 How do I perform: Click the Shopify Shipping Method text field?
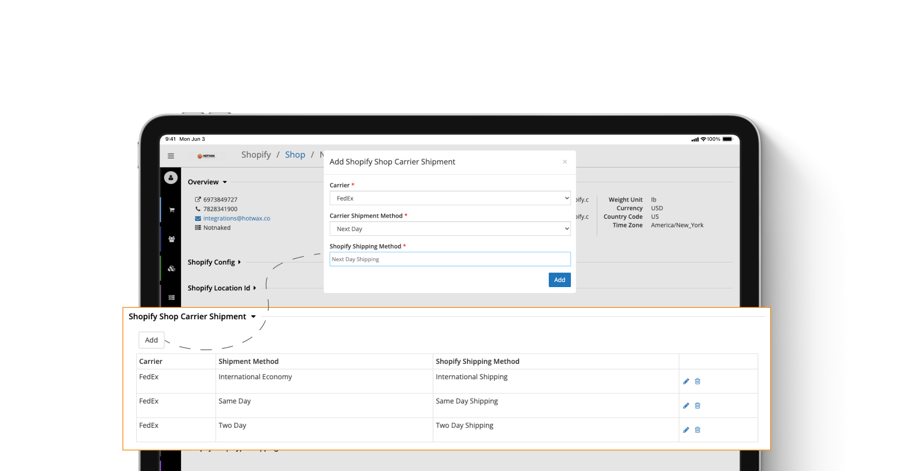449,259
